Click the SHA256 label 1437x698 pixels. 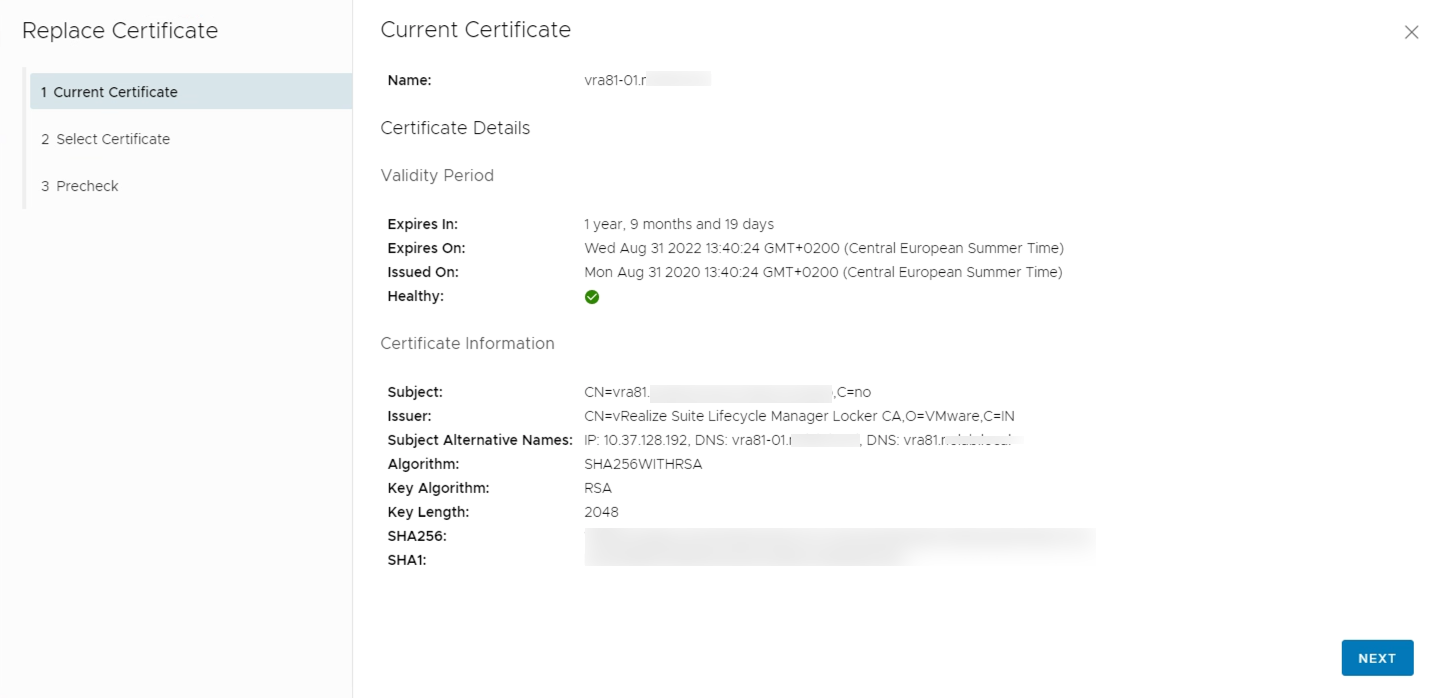pos(417,536)
